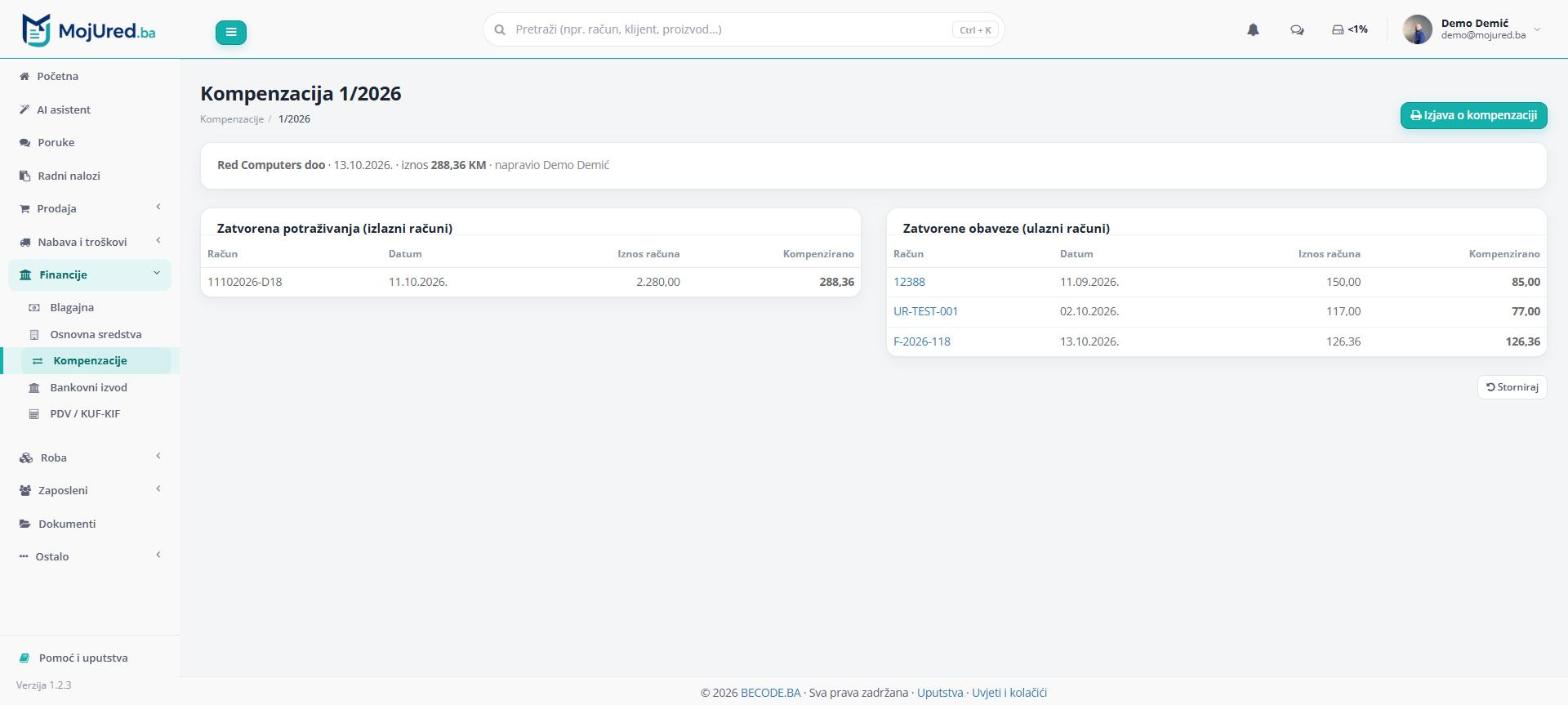Open the MojUred.ba logo home link
Viewport: 1568px width, 705px height.
coord(89,30)
